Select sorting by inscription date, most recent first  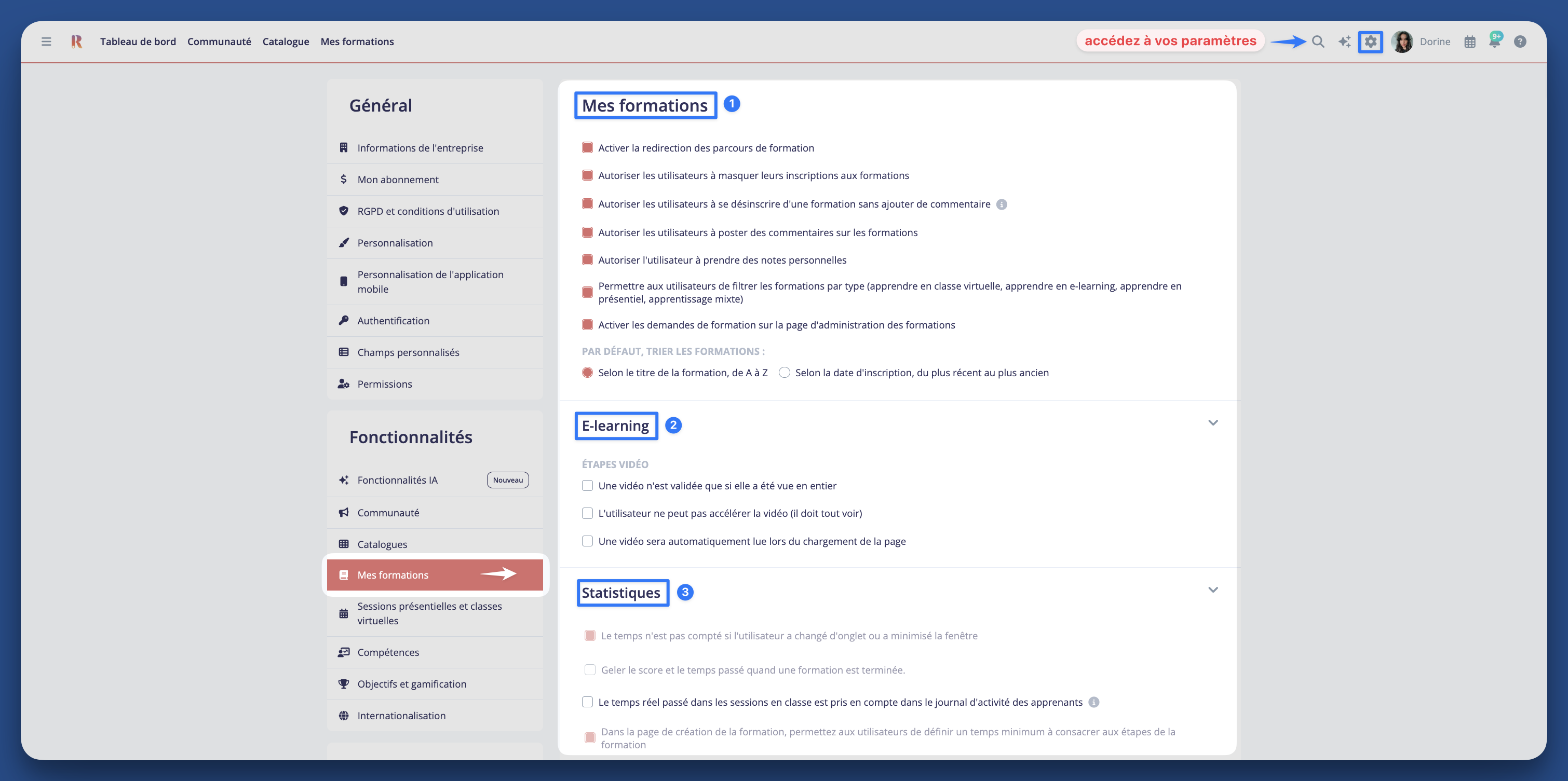784,372
